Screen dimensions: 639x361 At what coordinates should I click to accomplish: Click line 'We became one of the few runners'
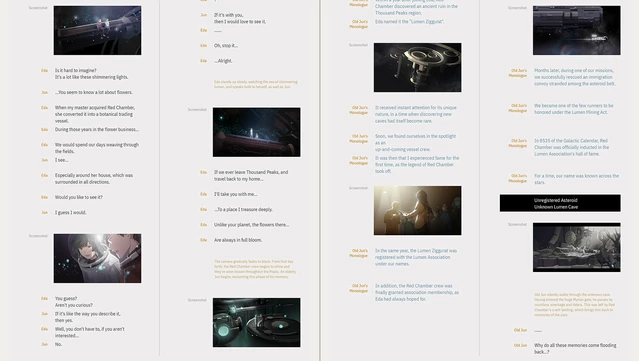(574, 109)
